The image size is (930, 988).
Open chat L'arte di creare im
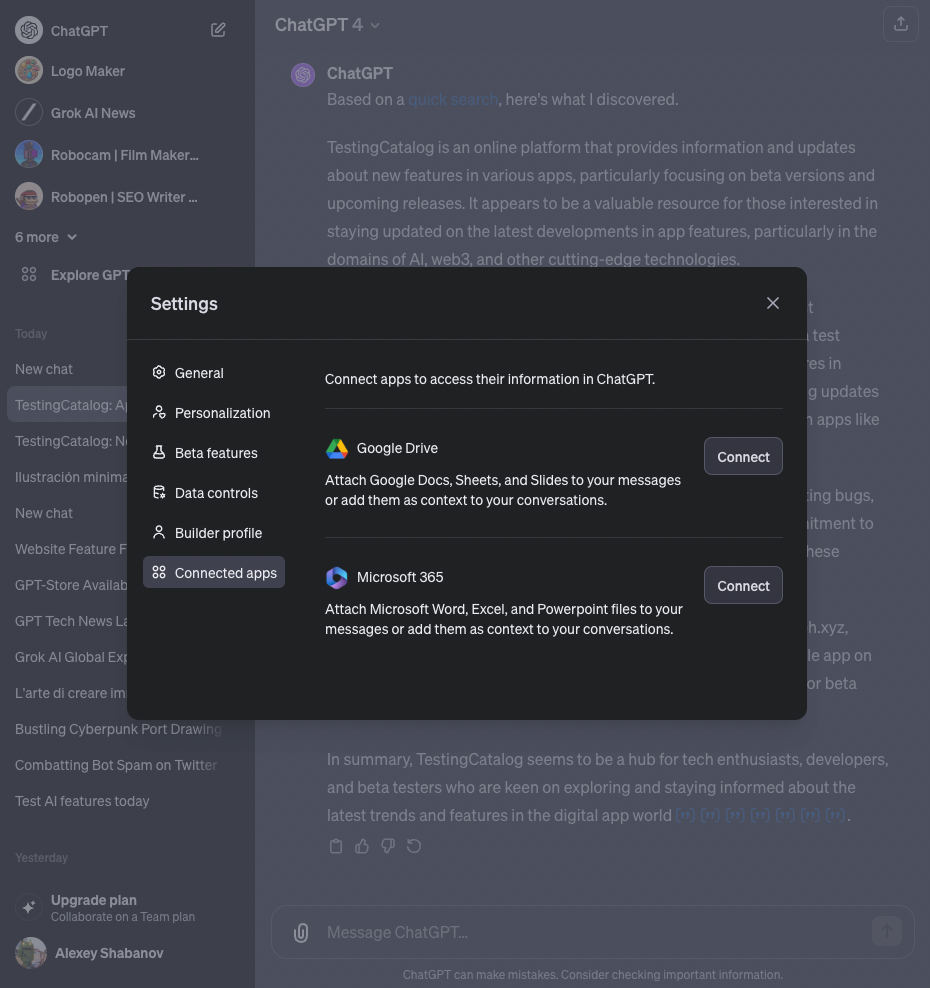(71, 693)
